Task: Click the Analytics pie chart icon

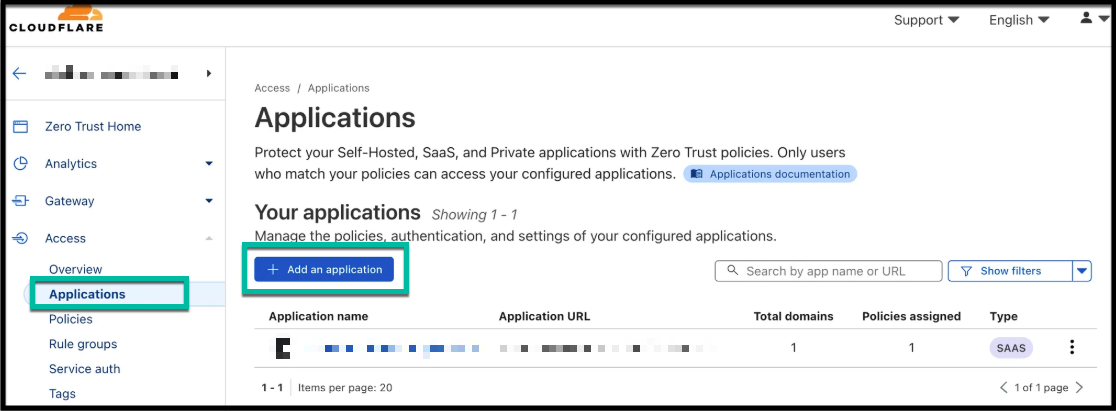Action: click(21, 164)
